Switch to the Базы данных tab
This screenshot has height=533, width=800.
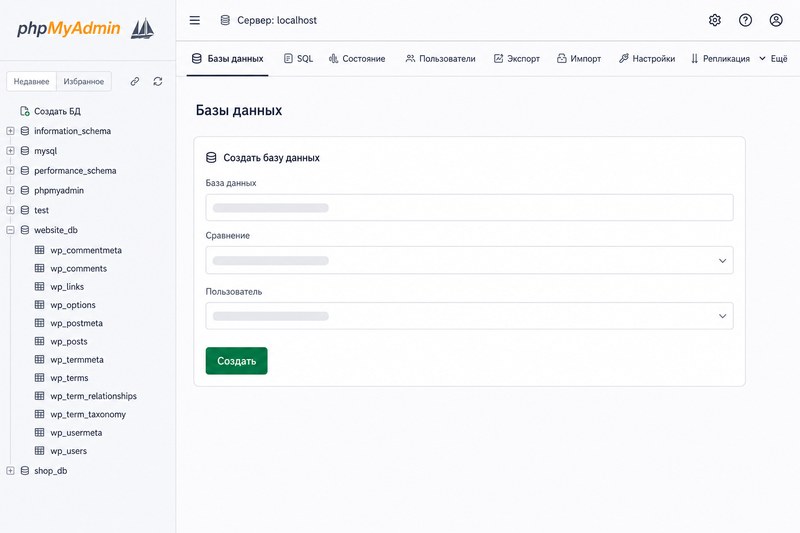(x=228, y=59)
